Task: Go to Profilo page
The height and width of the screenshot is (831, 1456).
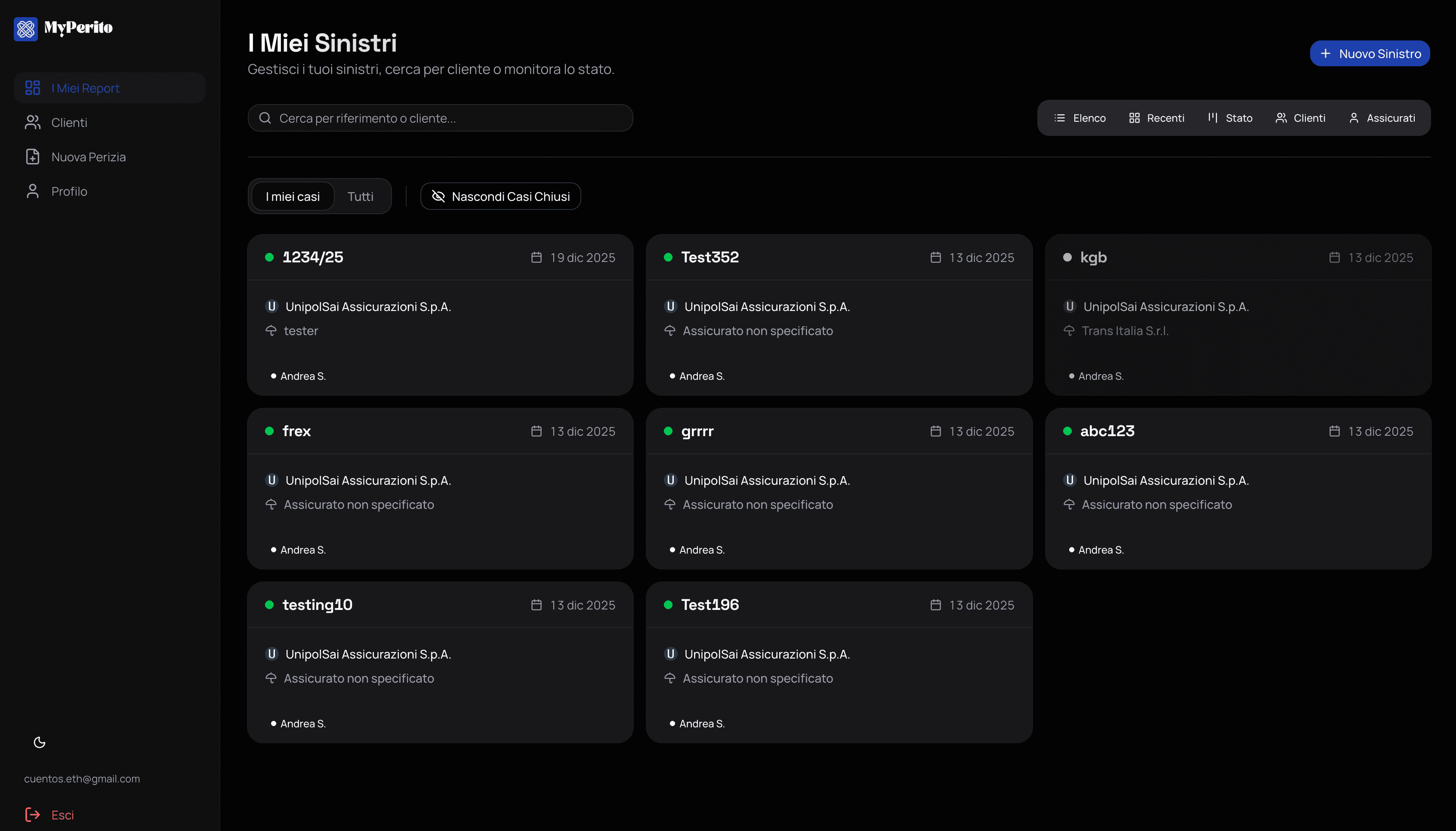Action: [68, 191]
